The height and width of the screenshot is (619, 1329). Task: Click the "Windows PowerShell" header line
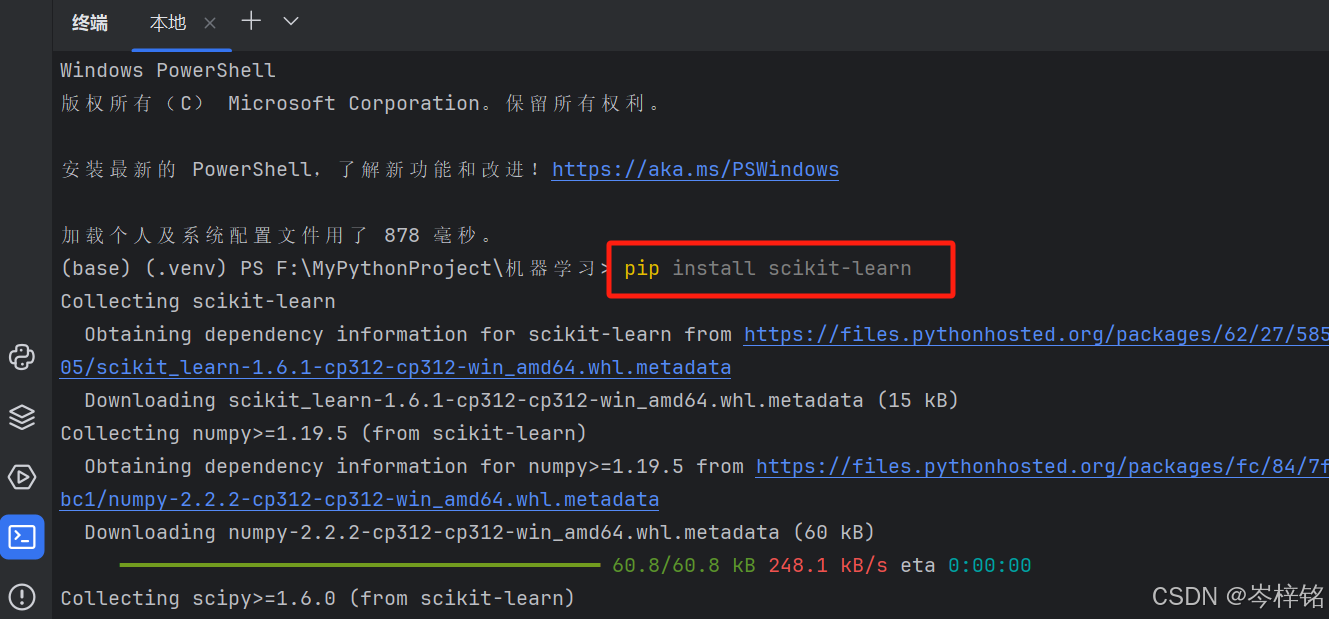168,70
